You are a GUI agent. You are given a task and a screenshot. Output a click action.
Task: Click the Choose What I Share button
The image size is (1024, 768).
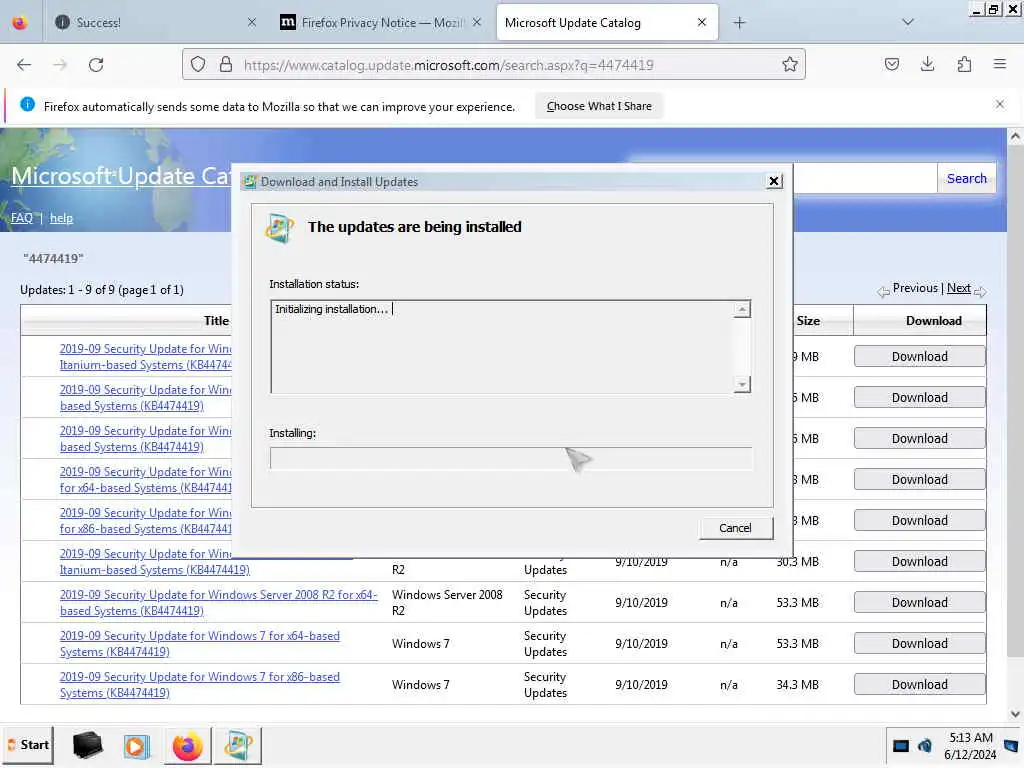pyautogui.click(x=599, y=106)
